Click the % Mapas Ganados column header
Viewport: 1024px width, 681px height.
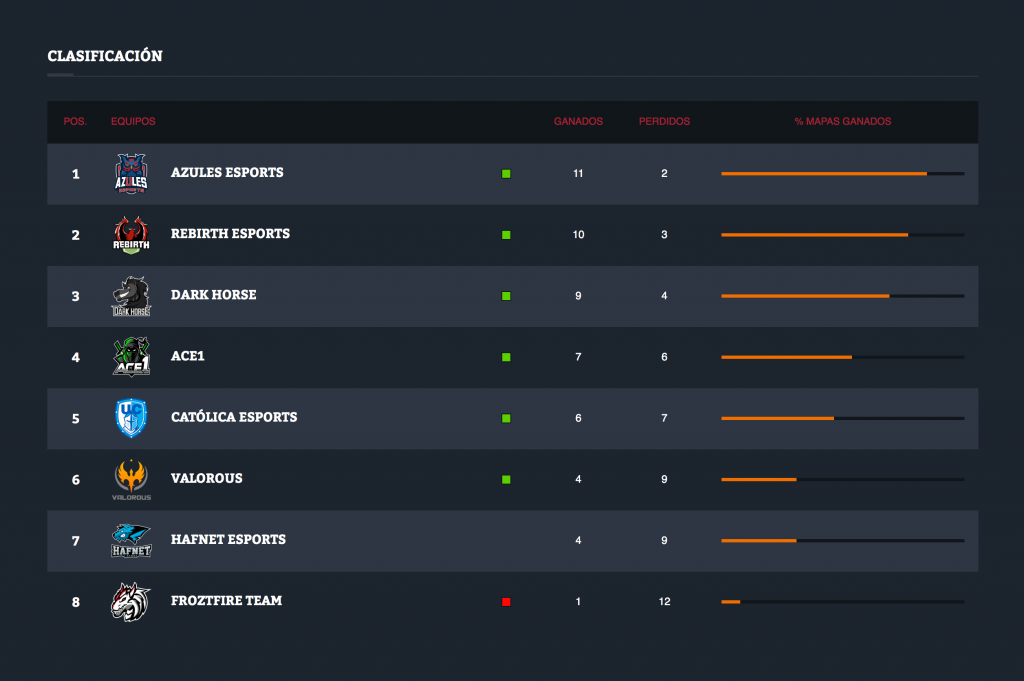[x=842, y=122]
